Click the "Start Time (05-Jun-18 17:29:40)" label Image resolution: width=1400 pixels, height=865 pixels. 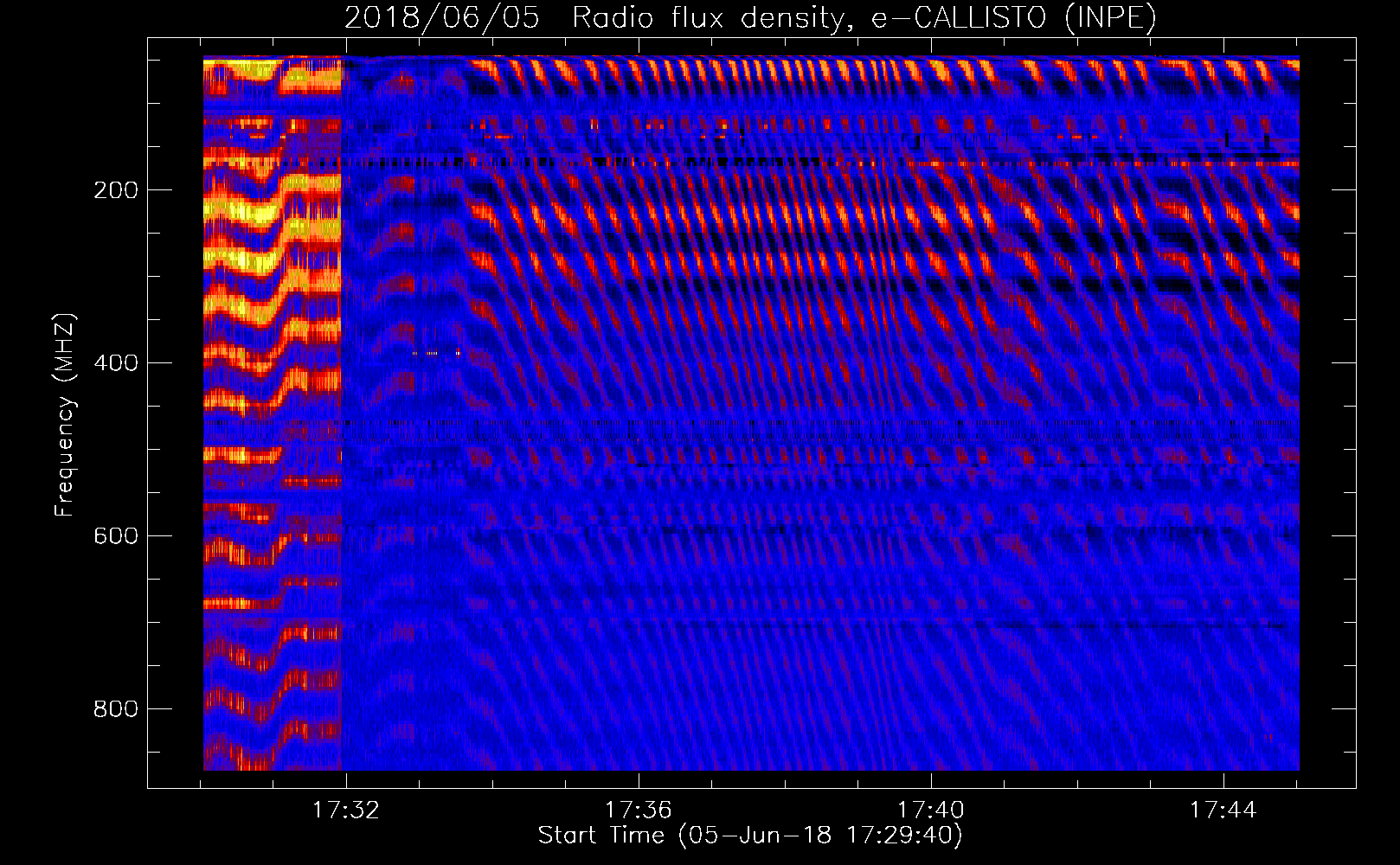[x=750, y=836]
